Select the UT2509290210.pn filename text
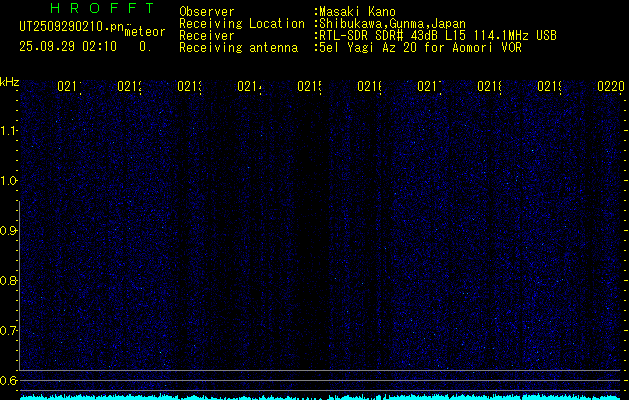This screenshot has height=400, width=629. click(71, 27)
